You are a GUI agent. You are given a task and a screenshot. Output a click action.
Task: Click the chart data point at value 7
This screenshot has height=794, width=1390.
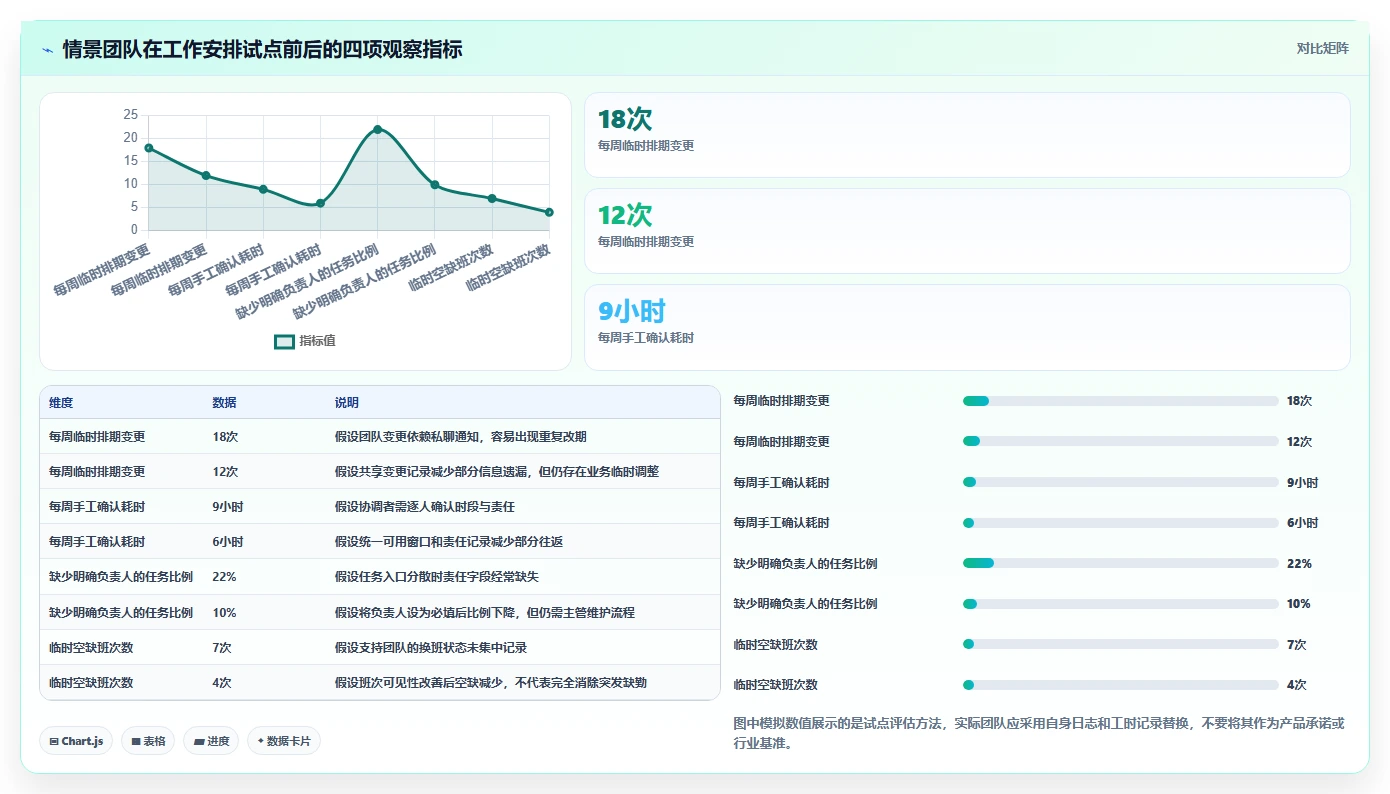(492, 198)
